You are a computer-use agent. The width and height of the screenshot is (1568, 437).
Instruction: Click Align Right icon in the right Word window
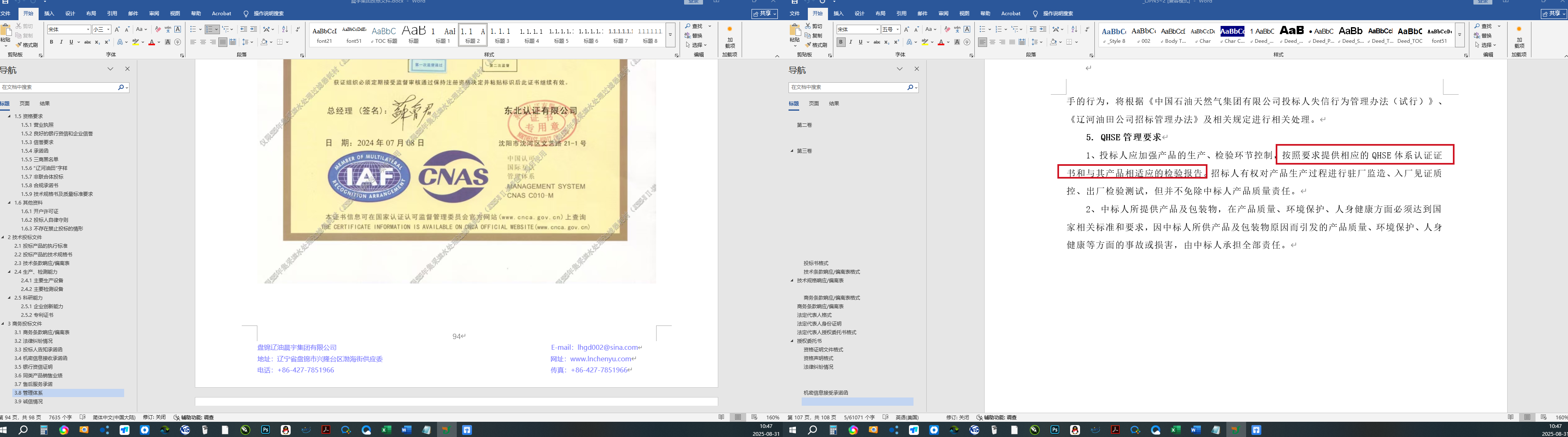(x=1002, y=42)
